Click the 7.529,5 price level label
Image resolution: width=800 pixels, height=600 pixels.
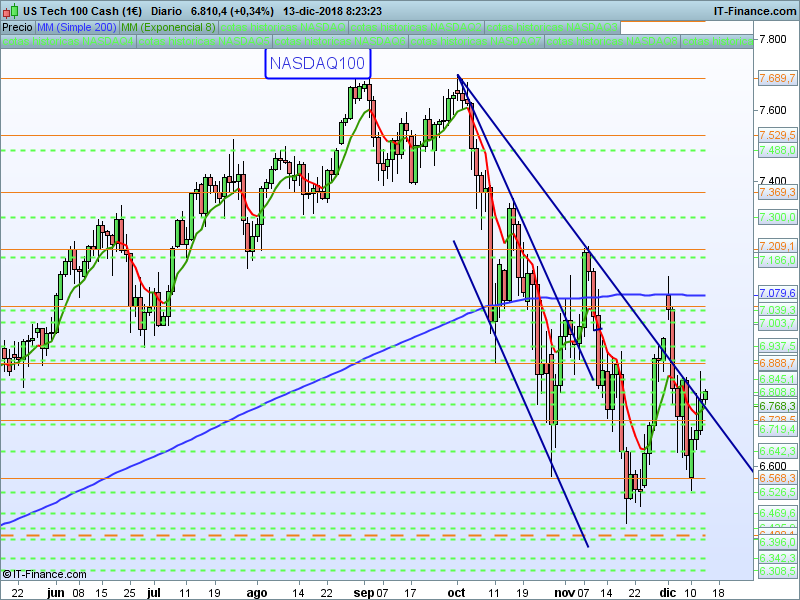[777, 135]
